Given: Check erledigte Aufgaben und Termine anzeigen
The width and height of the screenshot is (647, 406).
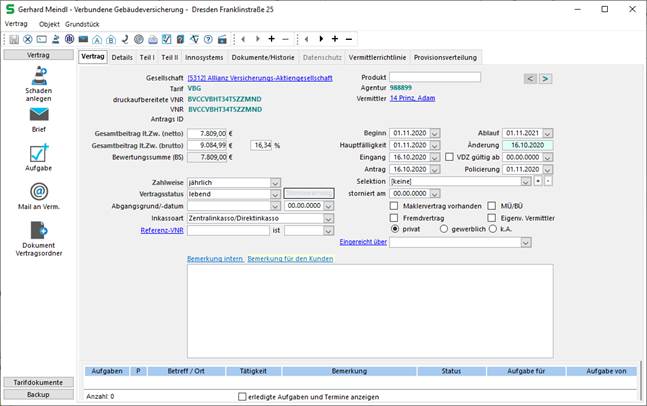Looking at the screenshot, I should pos(242,396).
